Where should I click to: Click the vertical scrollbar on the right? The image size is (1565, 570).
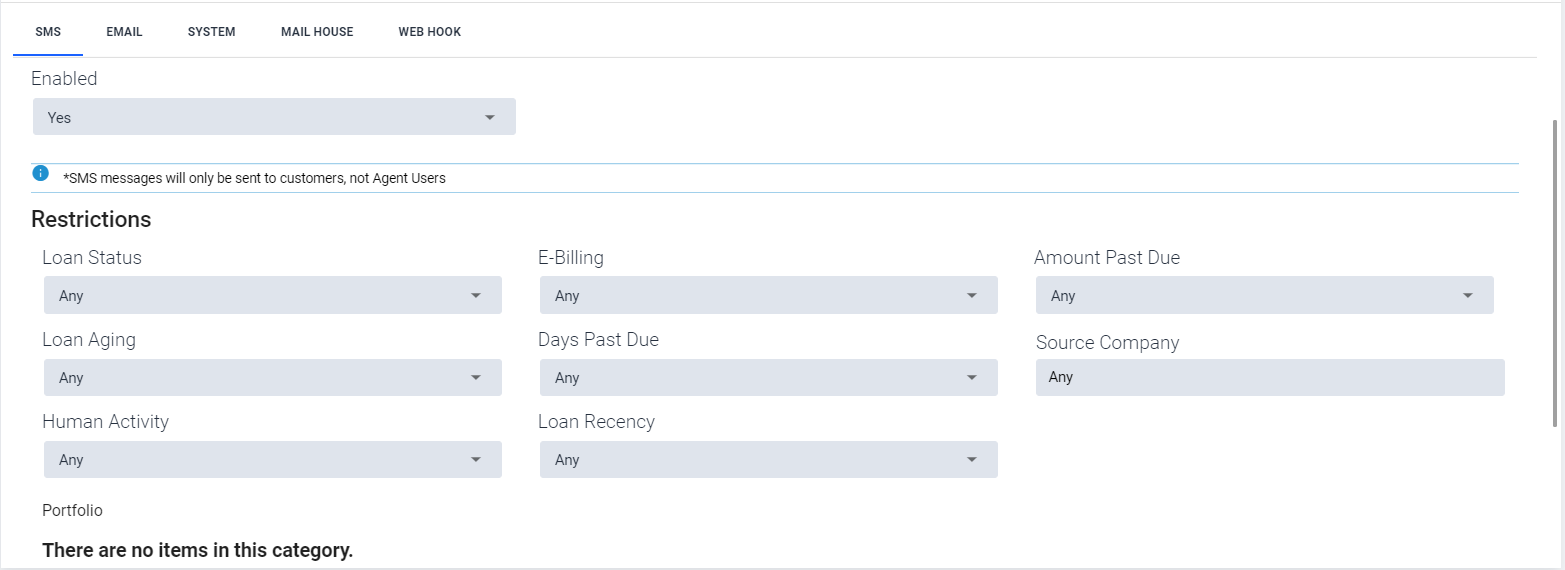1555,273
